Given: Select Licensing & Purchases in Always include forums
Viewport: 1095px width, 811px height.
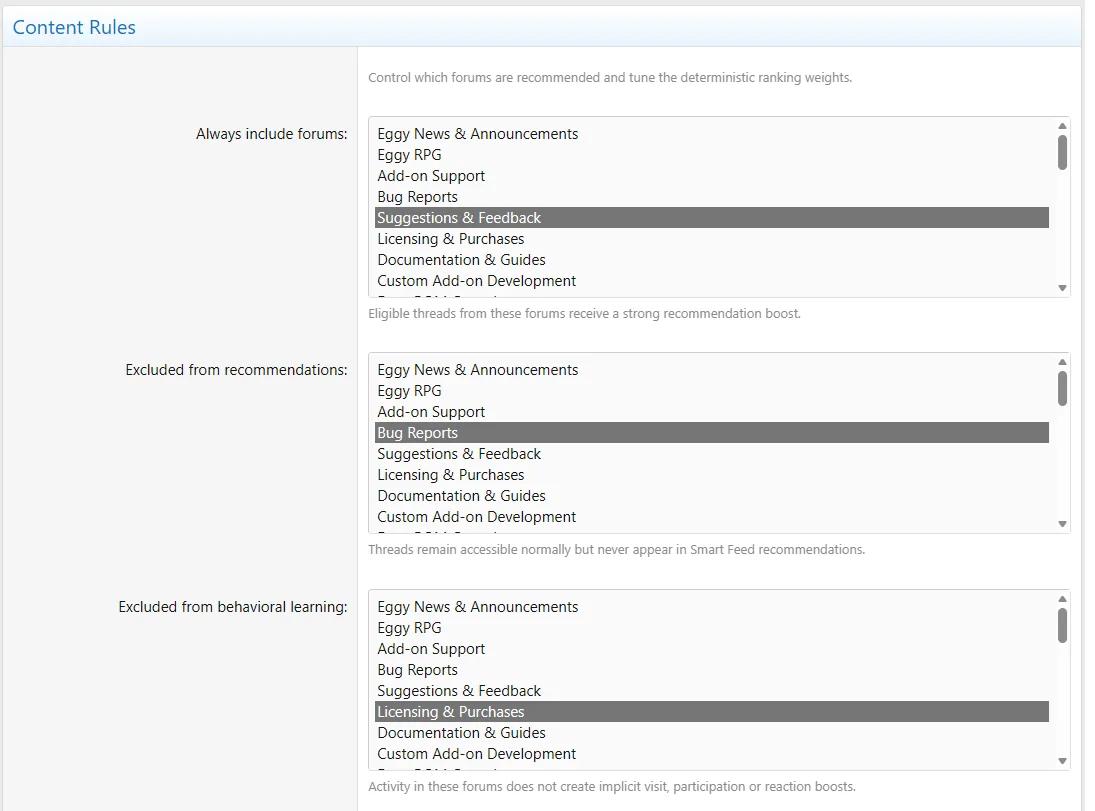Looking at the screenshot, I should tap(712, 239).
